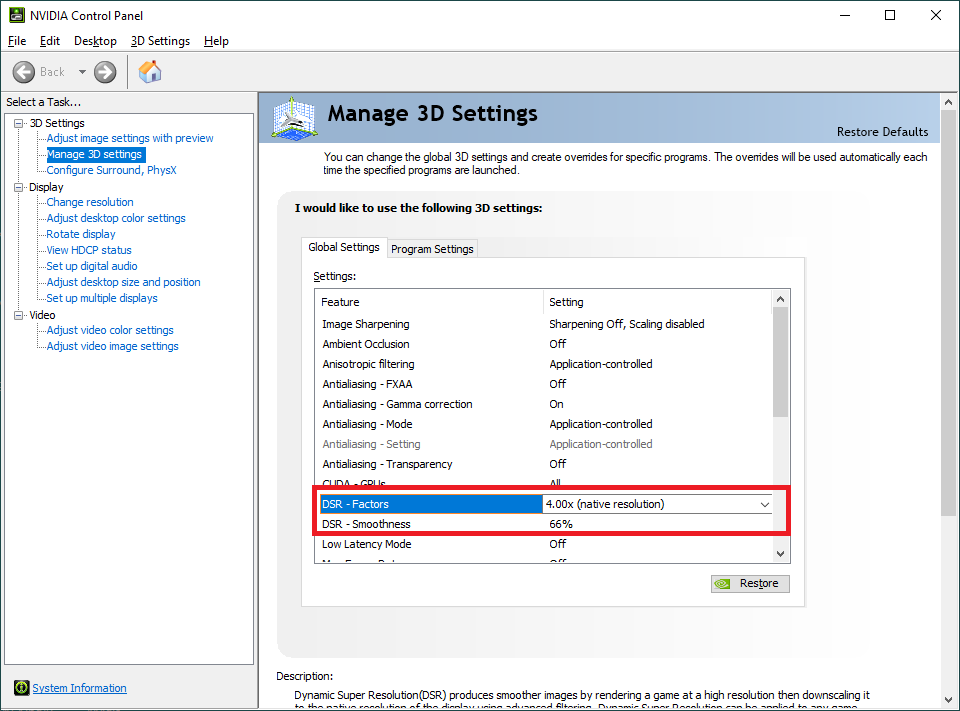The image size is (960, 711).
Task: Click the NVIDIA home icon in the toolbar
Action: click(x=150, y=71)
